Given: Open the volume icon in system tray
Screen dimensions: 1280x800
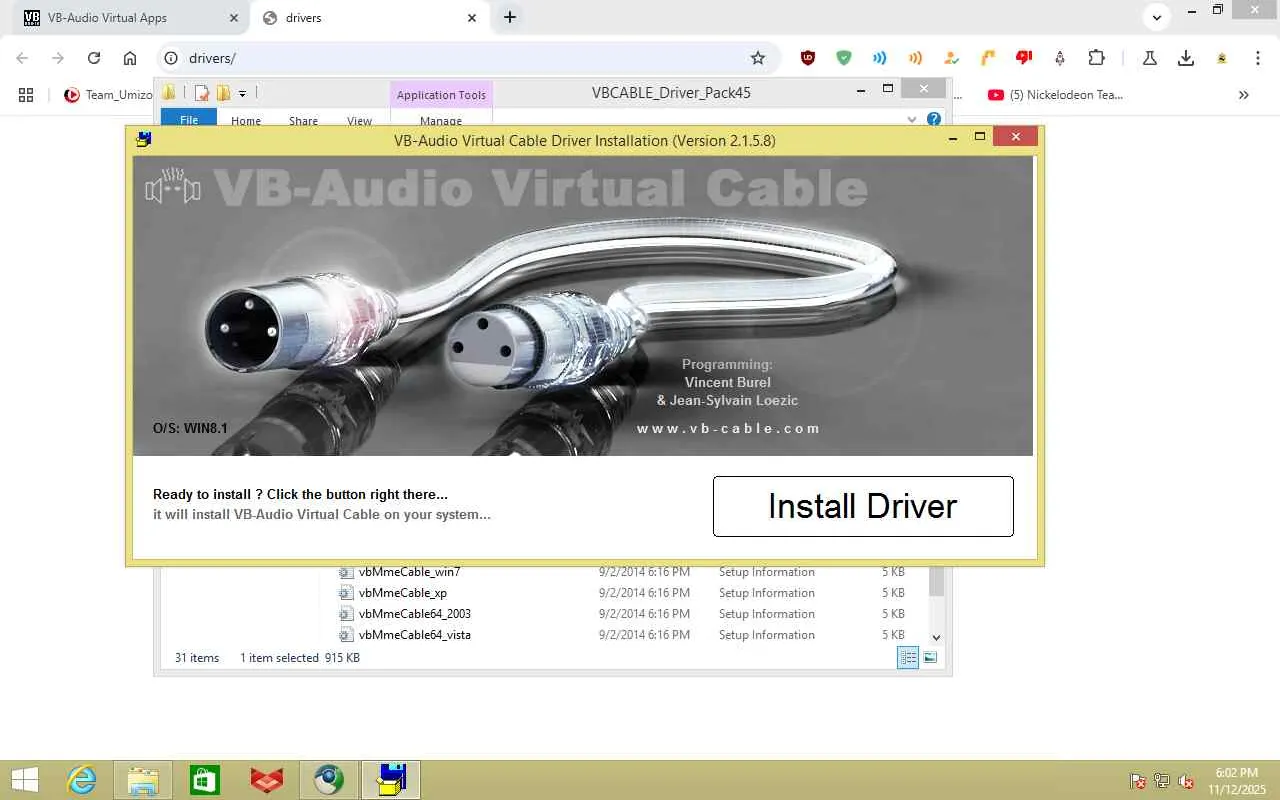Looking at the screenshot, I should [x=1186, y=781].
